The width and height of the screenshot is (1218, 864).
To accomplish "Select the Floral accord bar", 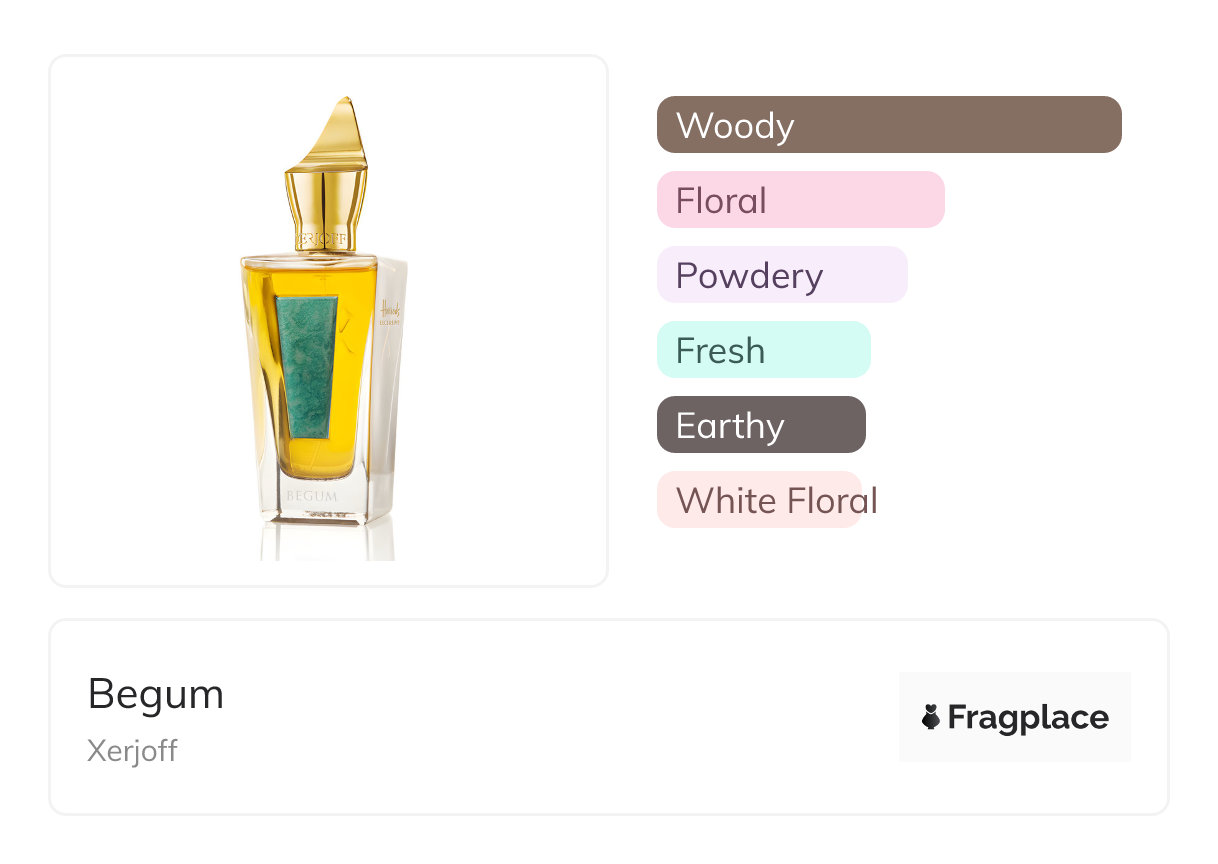I will pos(801,200).
